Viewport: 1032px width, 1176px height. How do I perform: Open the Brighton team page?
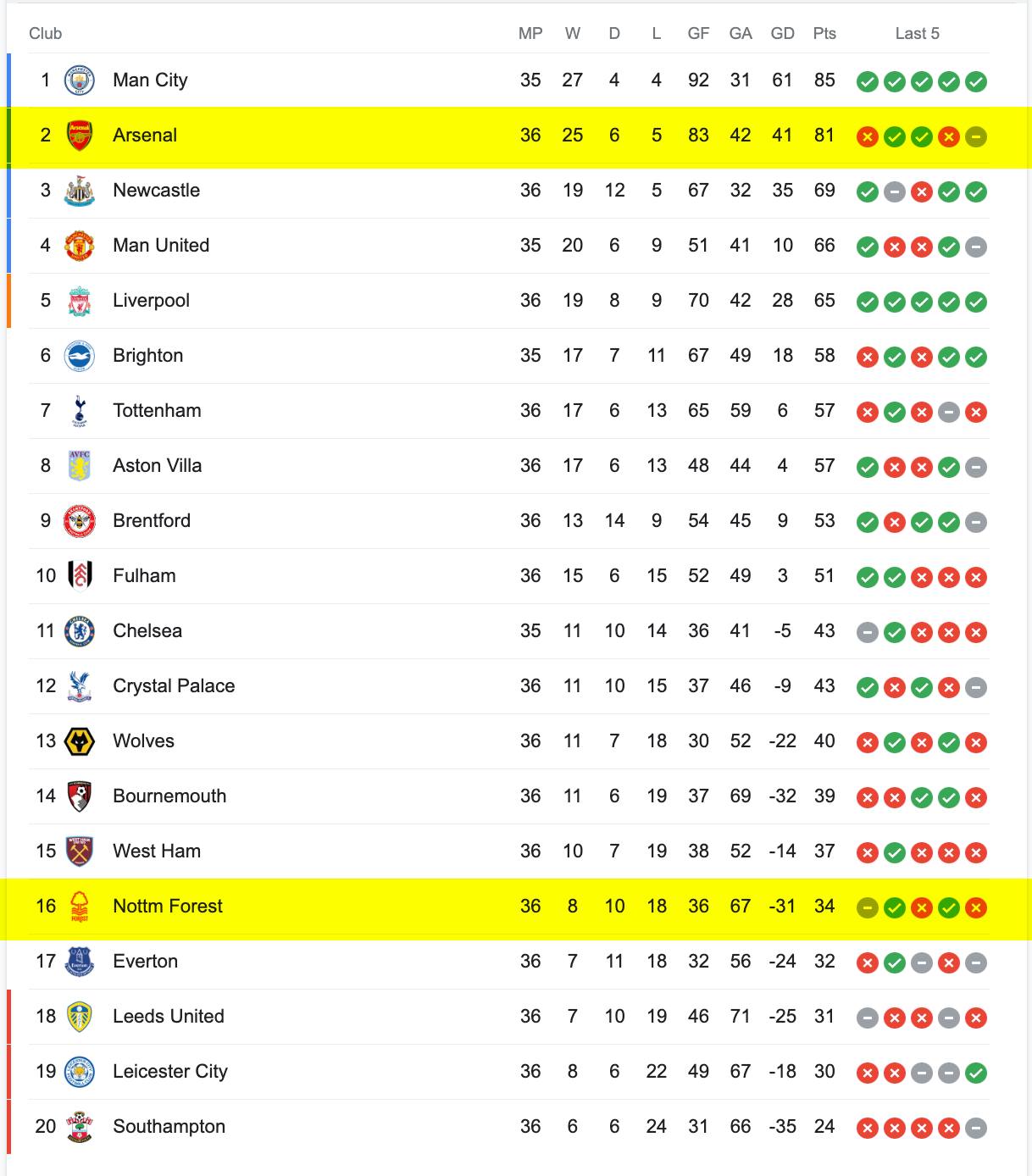tap(148, 356)
